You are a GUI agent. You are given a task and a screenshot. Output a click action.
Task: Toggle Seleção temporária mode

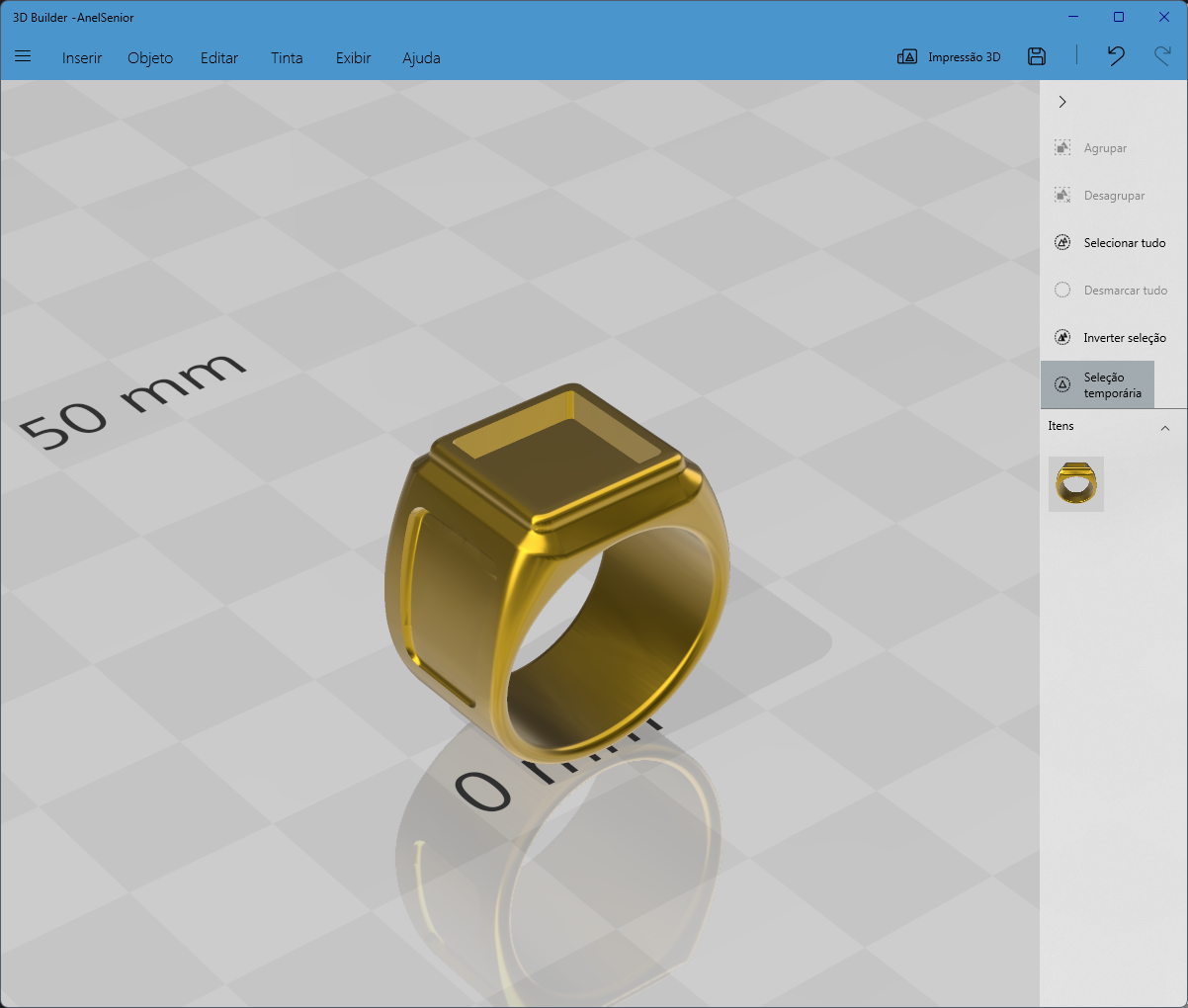pos(1097,384)
